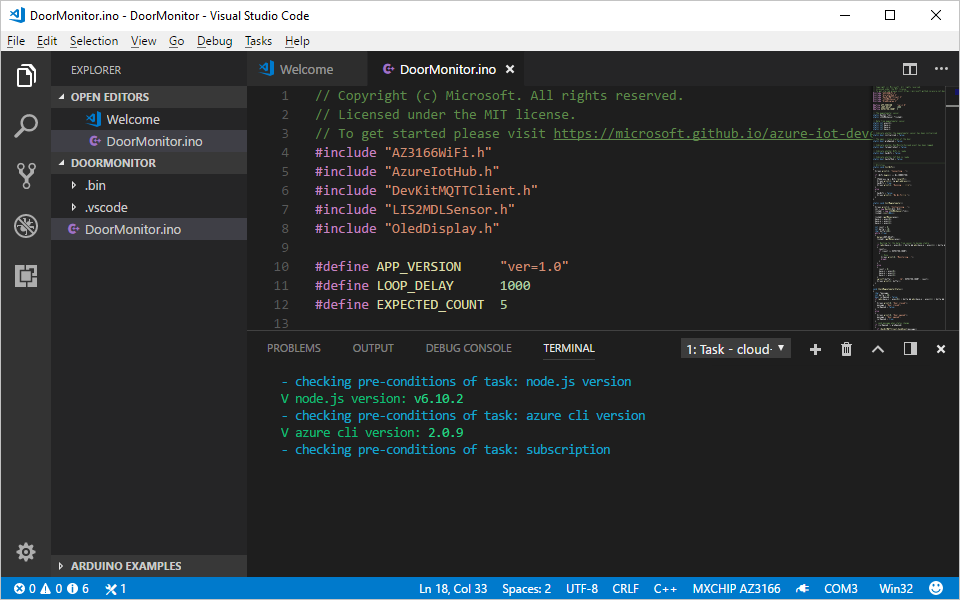Open the Debug view icon
The image size is (960, 600).
pos(26,226)
